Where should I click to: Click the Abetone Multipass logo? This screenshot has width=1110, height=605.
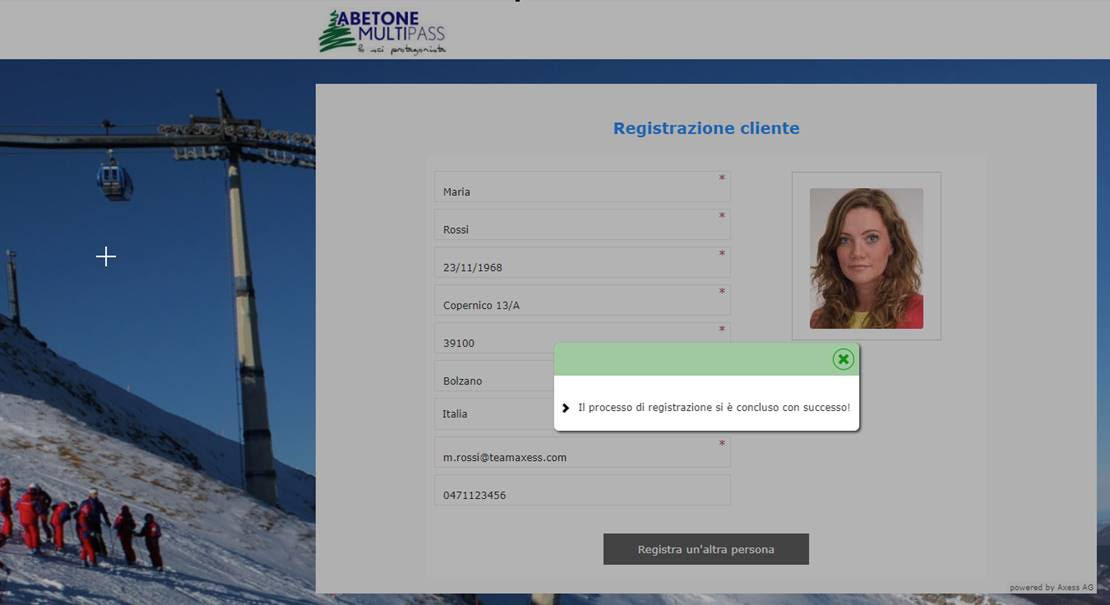[382, 32]
